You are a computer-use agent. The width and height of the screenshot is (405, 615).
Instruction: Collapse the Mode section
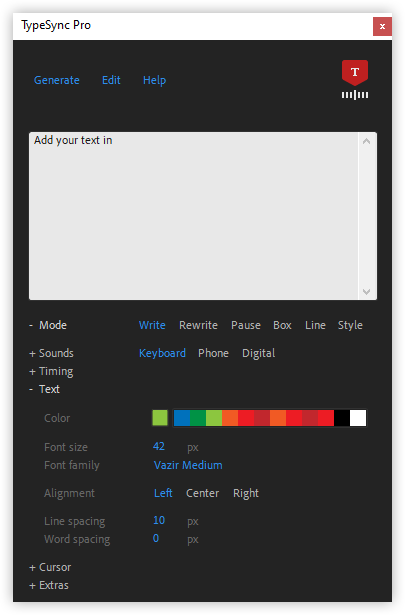point(48,325)
